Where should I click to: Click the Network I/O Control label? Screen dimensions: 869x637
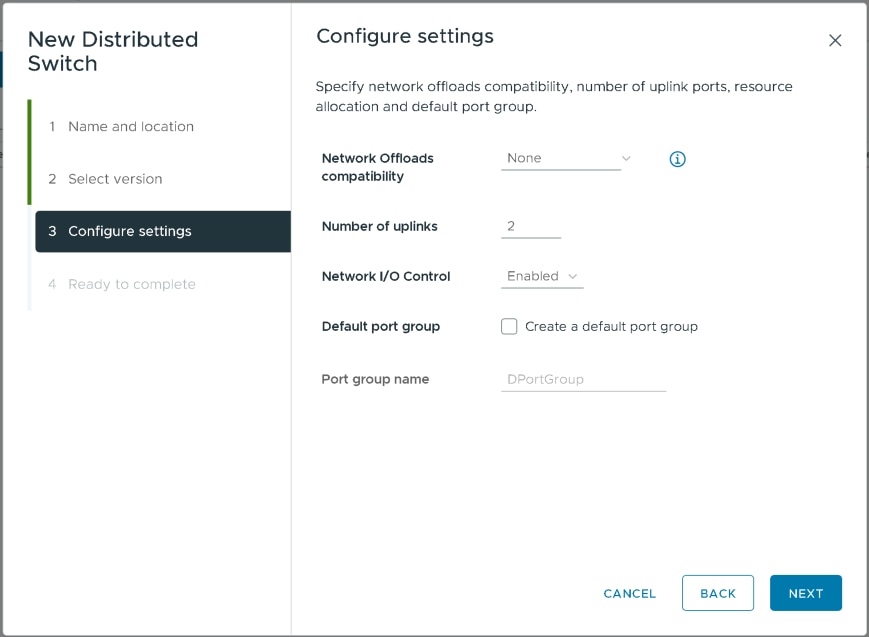pyautogui.click(x=386, y=276)
